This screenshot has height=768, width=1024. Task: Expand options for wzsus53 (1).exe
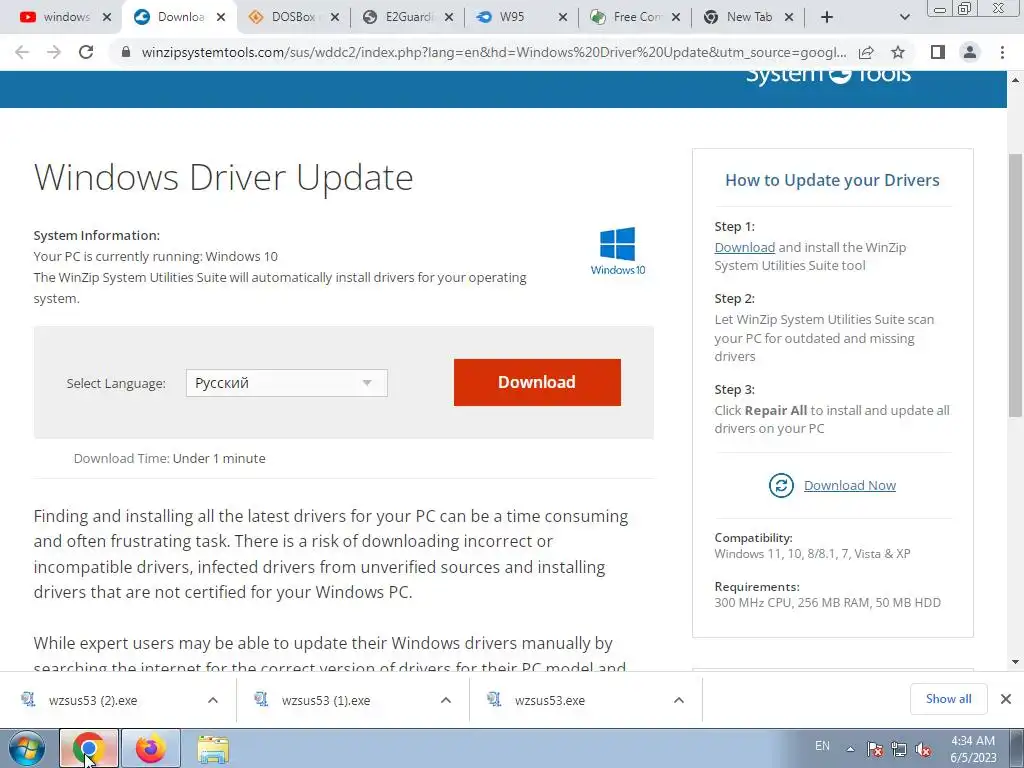(446, 700)
